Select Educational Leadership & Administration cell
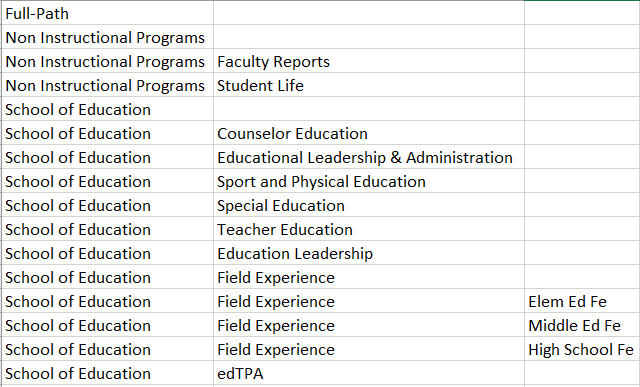640x387 pixels. (x=369, y=158)
